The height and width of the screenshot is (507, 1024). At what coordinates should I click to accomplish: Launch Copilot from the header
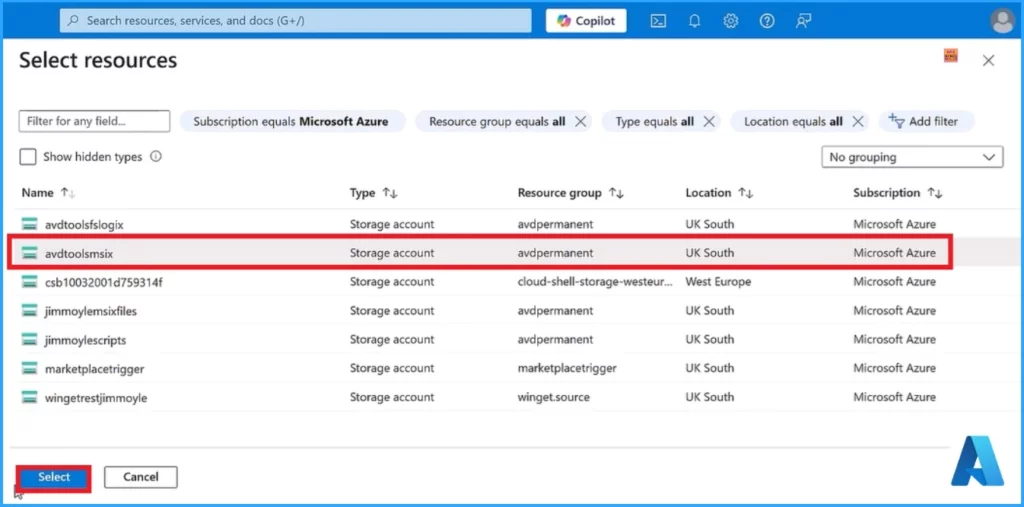(x=586, y=21)
